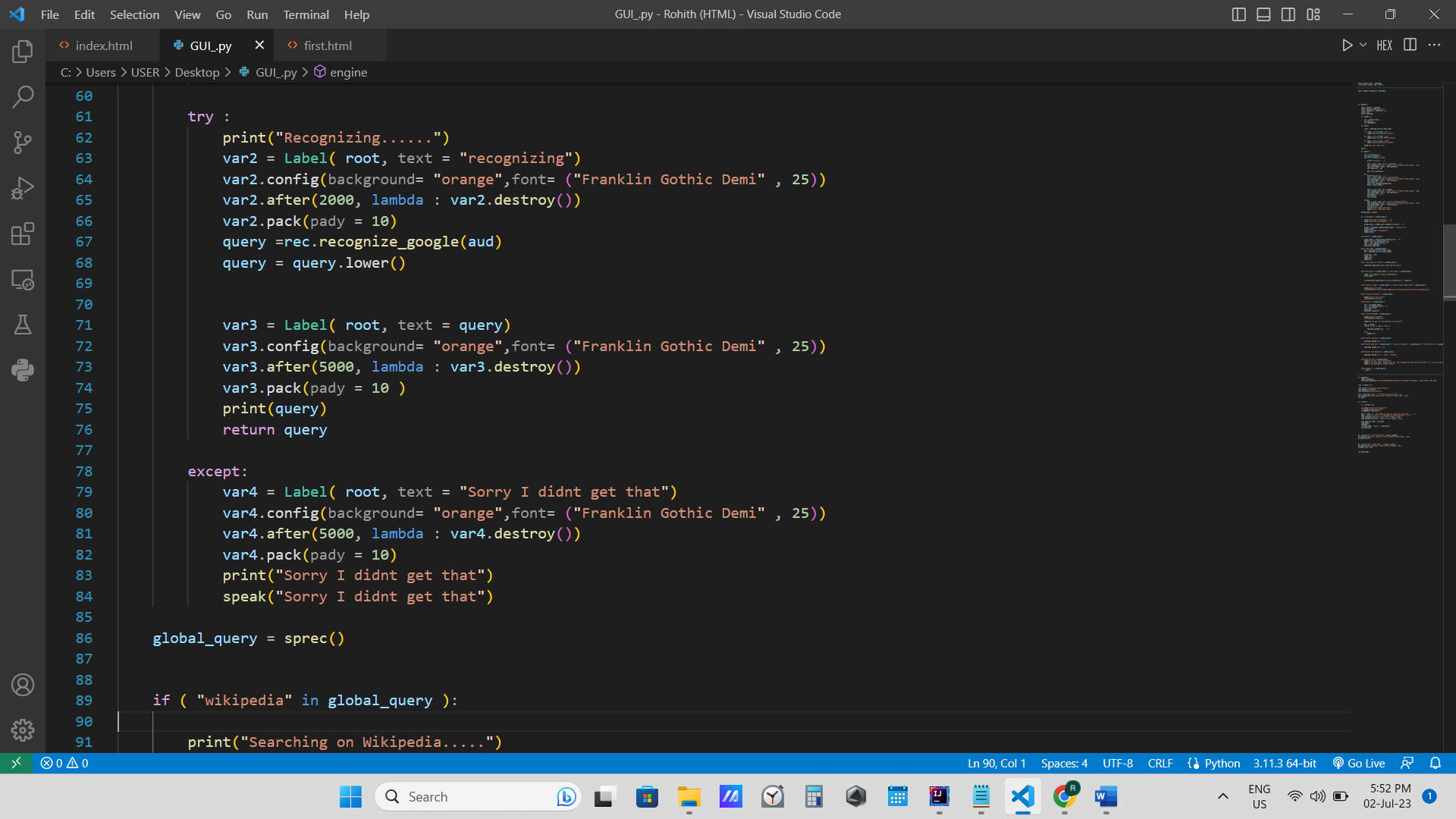The height and width of the screenshot is (819, 1456).
Task: Open the Search view in activity bar
Action: (x=23, y=96)
